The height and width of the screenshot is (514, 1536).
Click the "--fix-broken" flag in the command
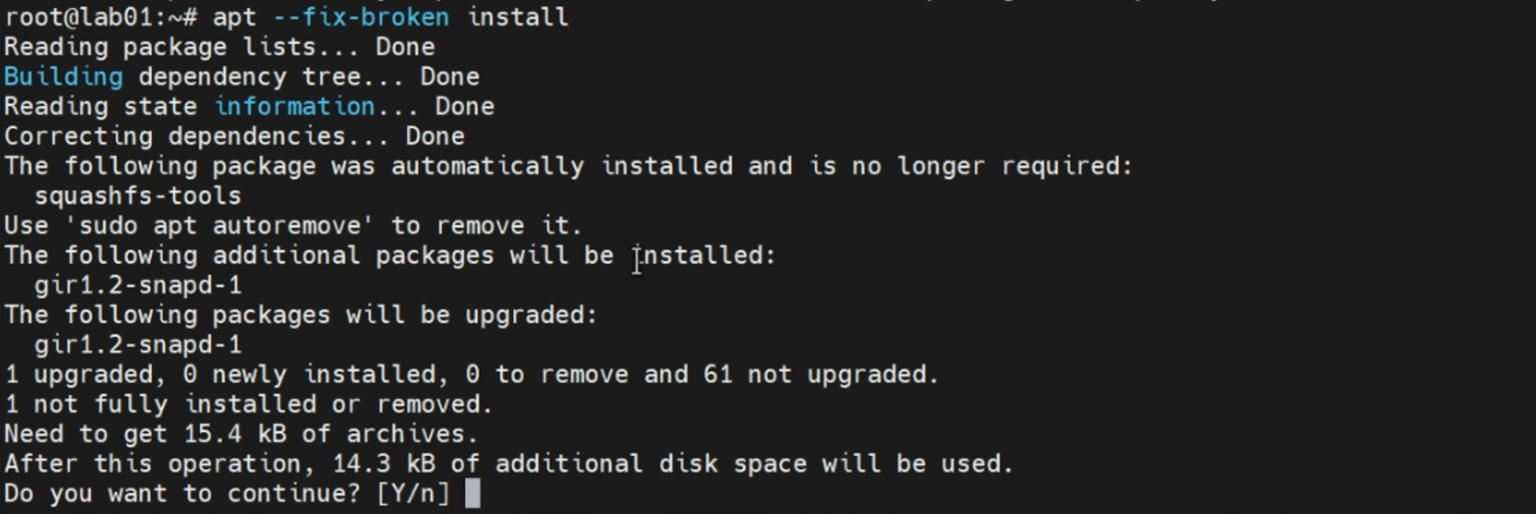click(x=360, y=17)
